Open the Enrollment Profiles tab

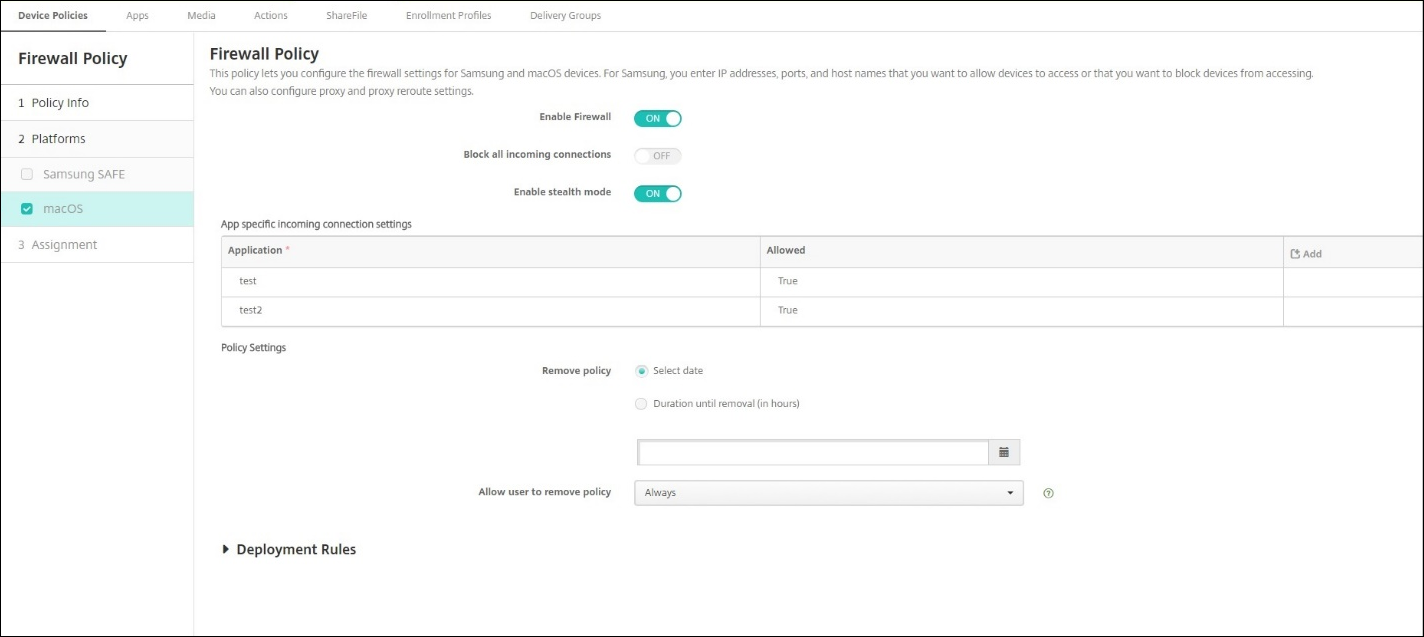tap(448, 16)
